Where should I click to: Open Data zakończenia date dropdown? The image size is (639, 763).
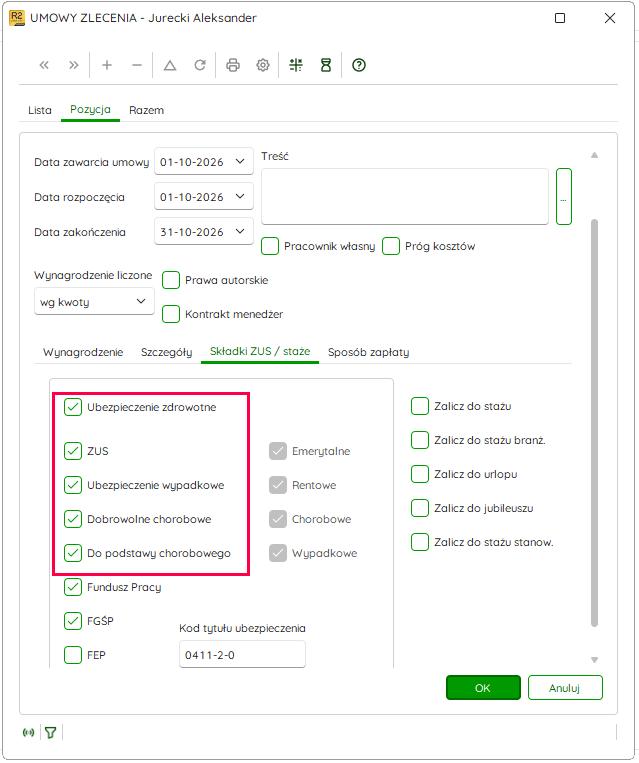point(240,232)
